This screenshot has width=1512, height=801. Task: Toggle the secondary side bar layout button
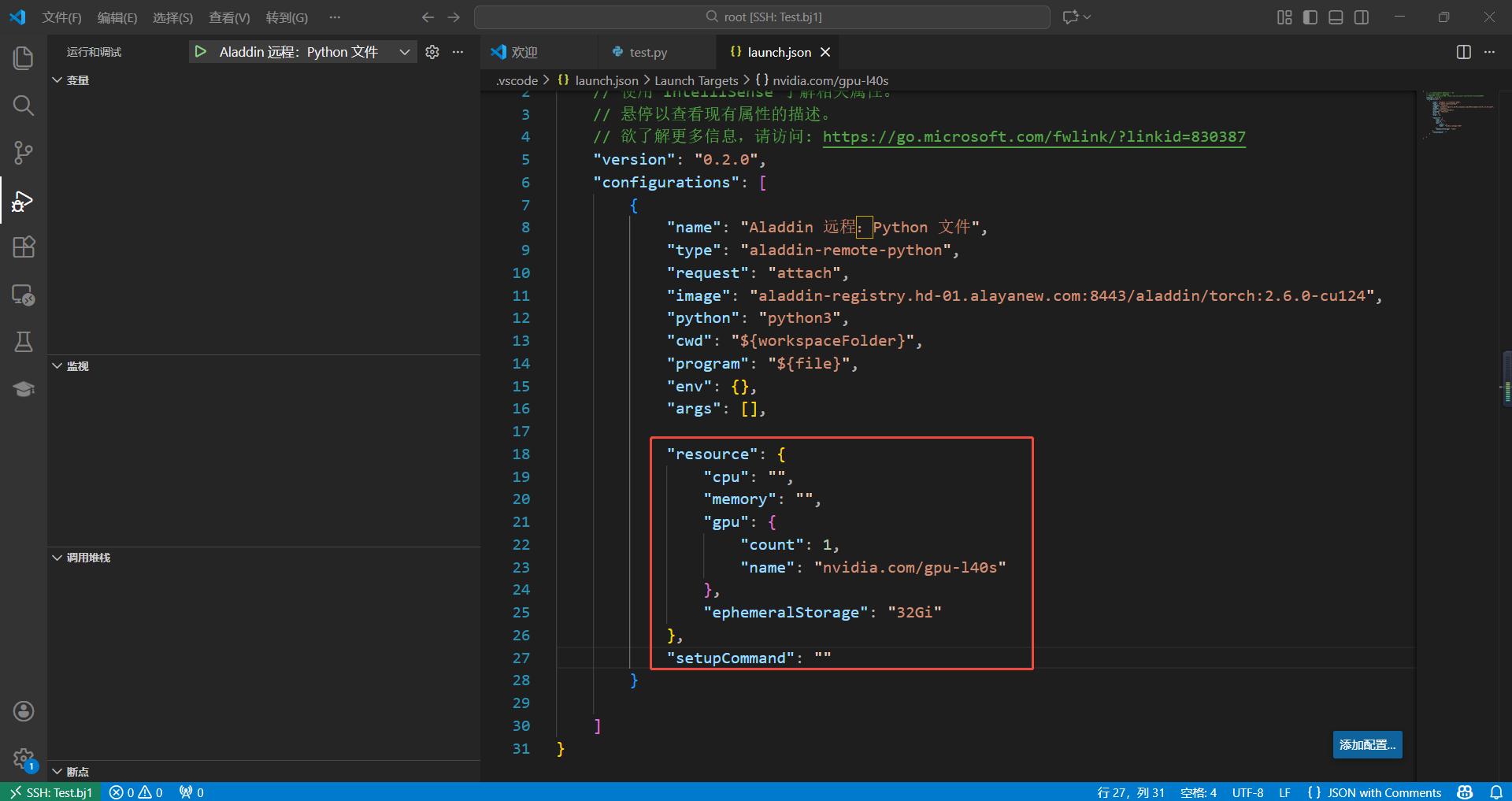pyautogui.click(x=1362, y=17)
